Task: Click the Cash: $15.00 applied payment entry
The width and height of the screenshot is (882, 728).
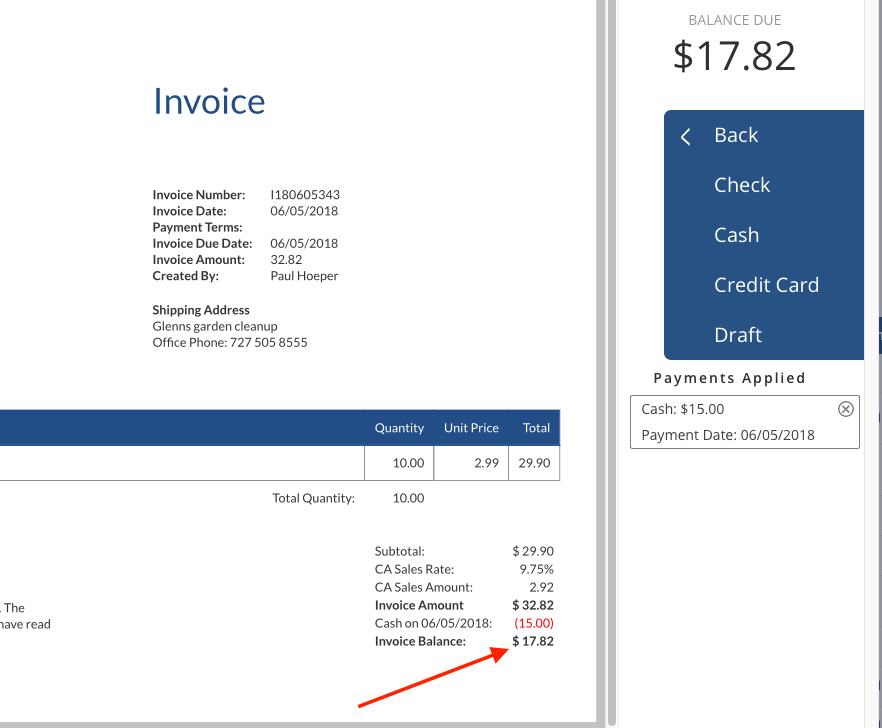Action: [683, 409]
